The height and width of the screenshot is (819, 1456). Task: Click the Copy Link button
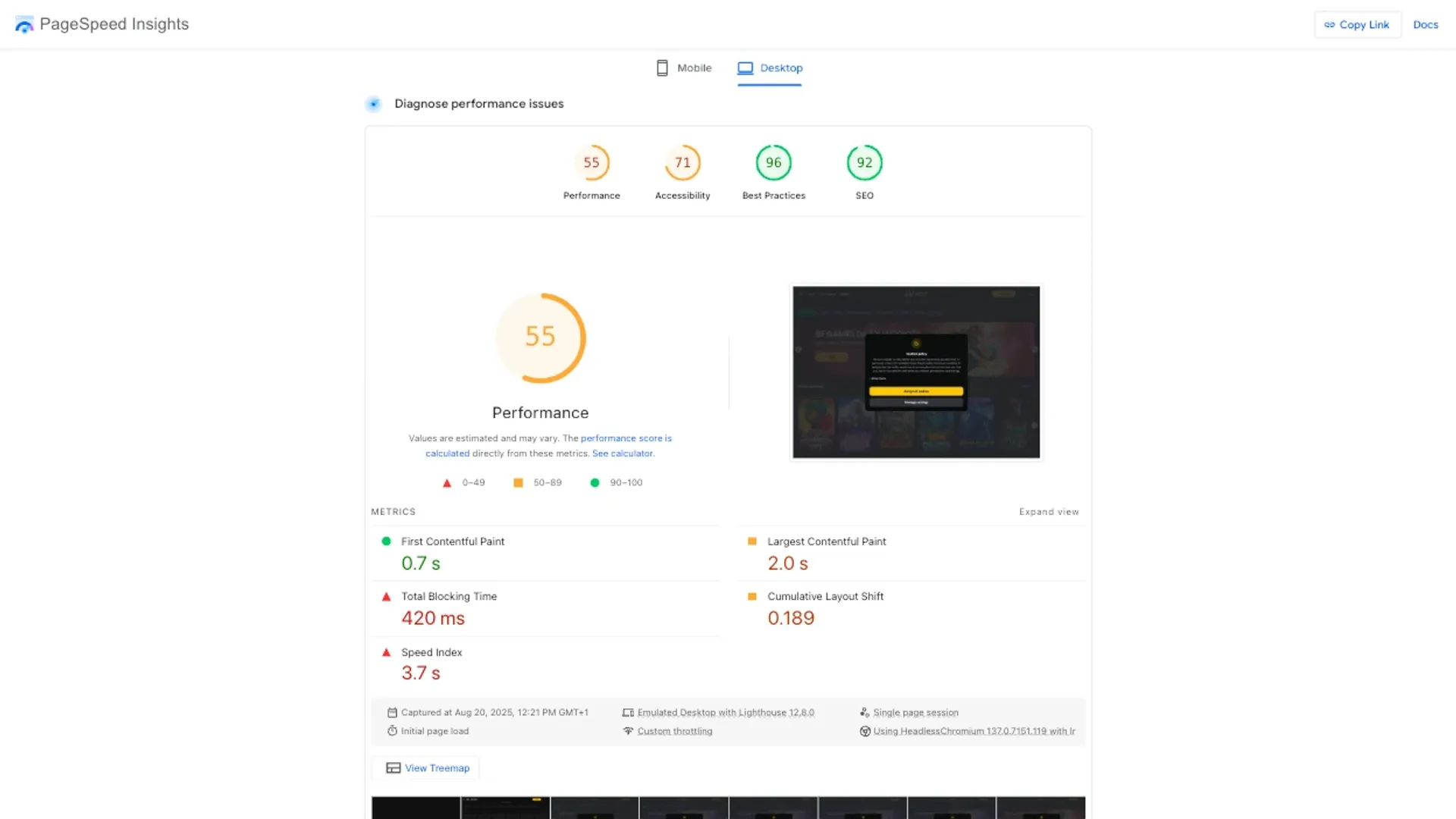(x=1357, y=24)
